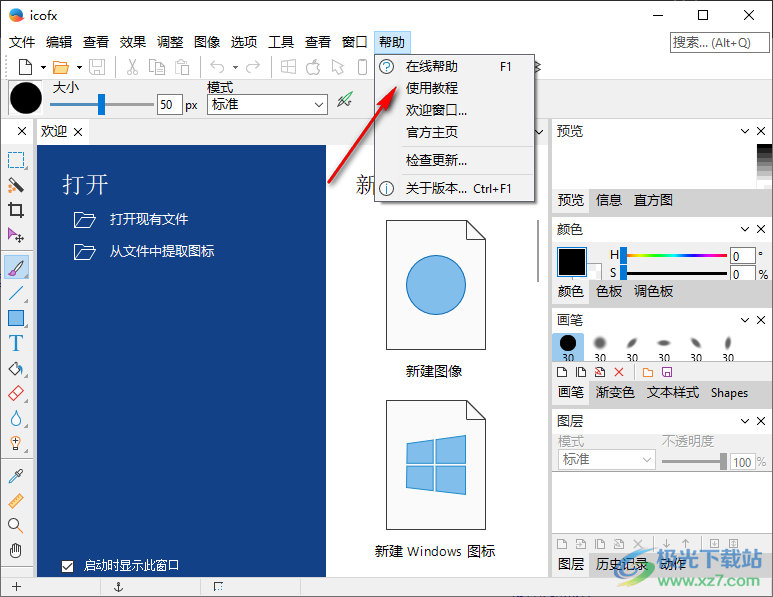Click the save toolbar icon
Image resolution: width=773 pixels, height=597 pixels.
(97, 67)
